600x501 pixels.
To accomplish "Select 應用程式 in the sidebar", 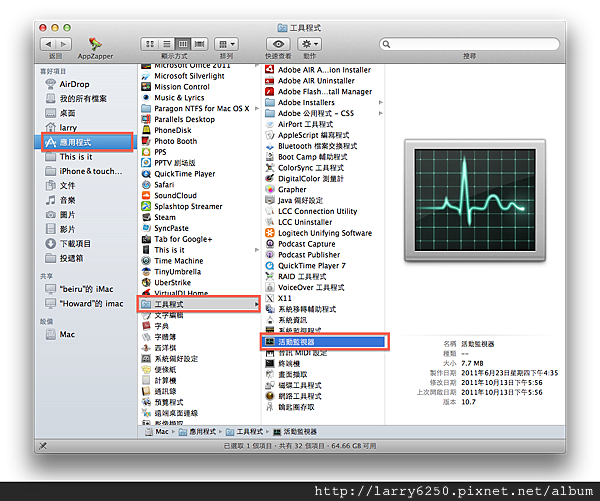I will coord(87,142).
